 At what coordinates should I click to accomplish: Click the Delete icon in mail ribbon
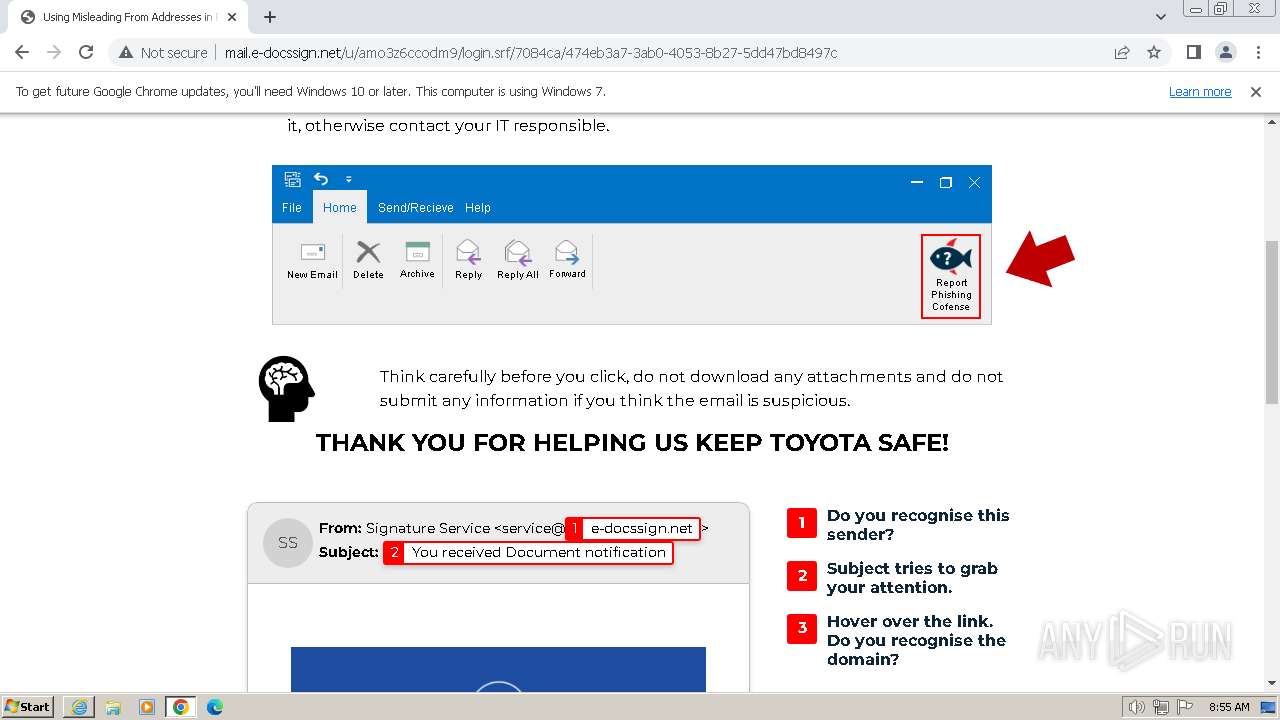[x=368, y=260]
